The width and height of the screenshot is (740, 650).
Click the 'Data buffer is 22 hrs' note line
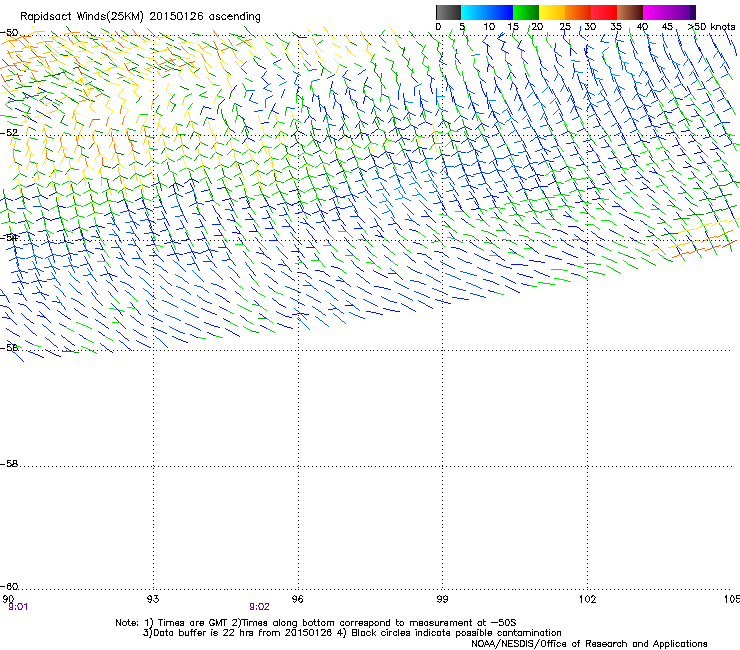(x=352, y=633)
